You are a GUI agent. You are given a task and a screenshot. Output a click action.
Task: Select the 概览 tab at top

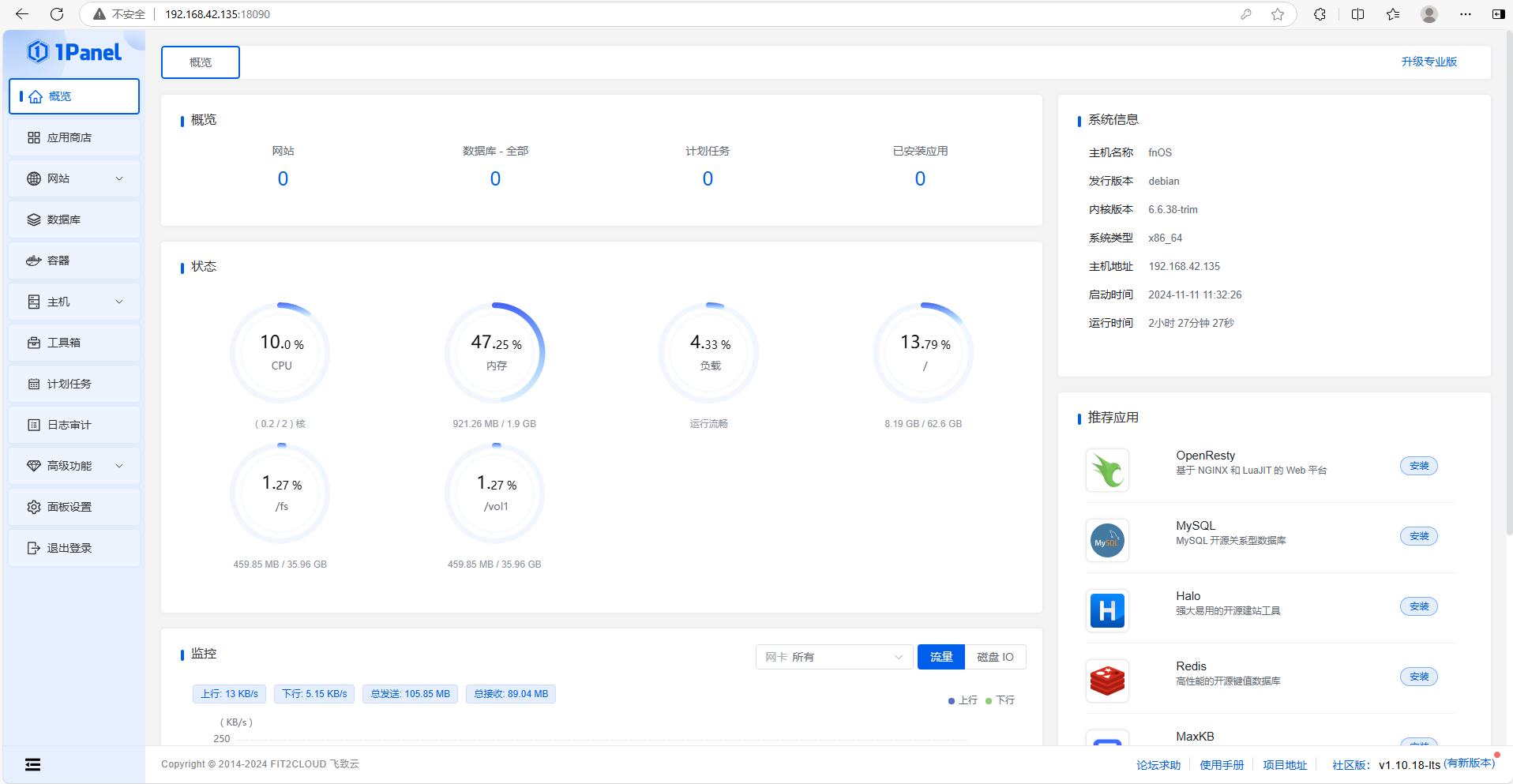[x=201, y=62]
